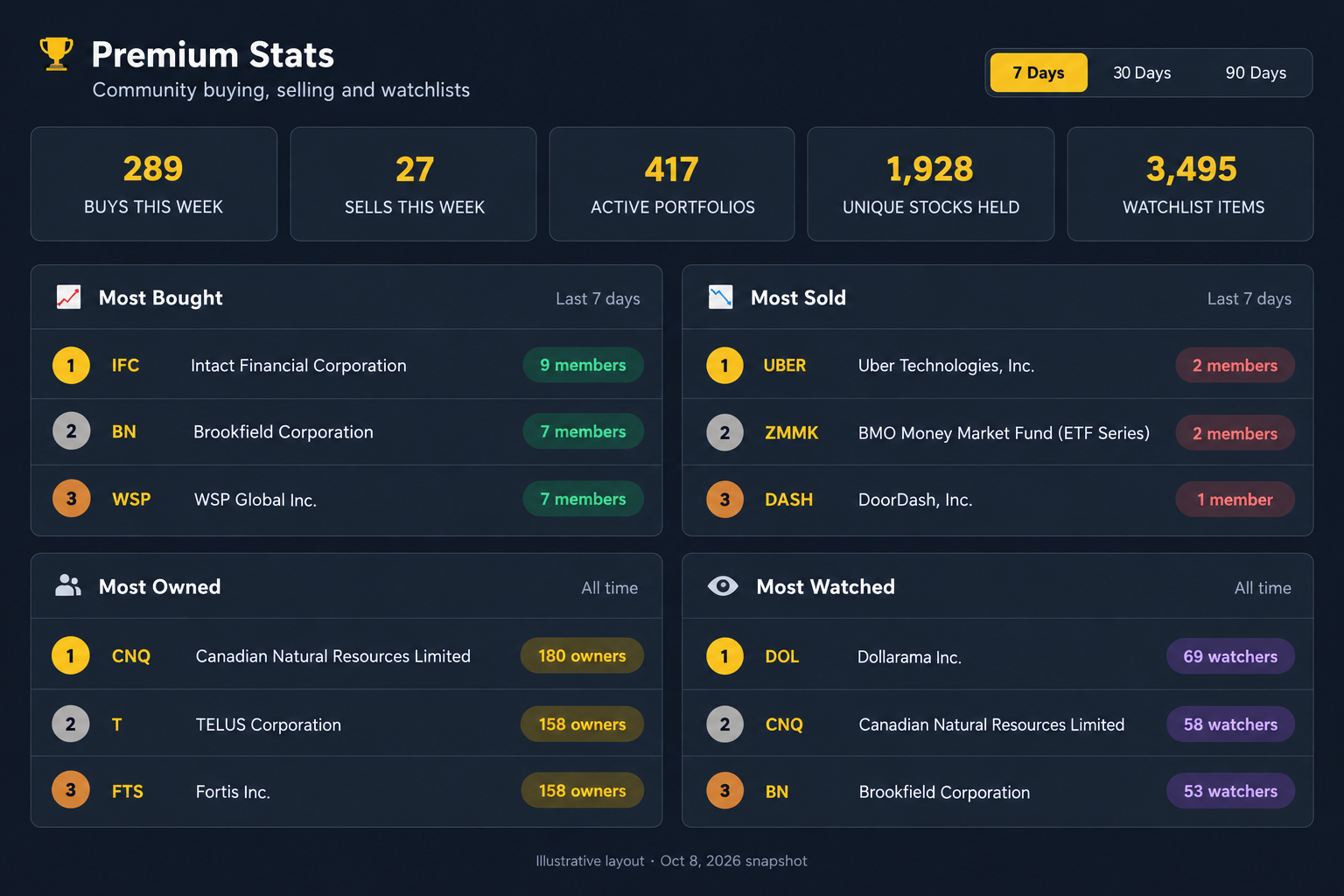Image resolution: width=1344 pixels, height=896 pixels.
Task: Click the 2 members badge for UBER
Action: pyautogui.click(x=1235, y=366)
